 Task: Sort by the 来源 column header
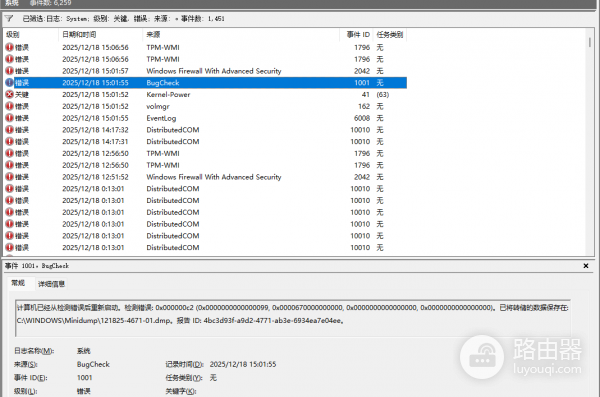[x=241, y=34]
